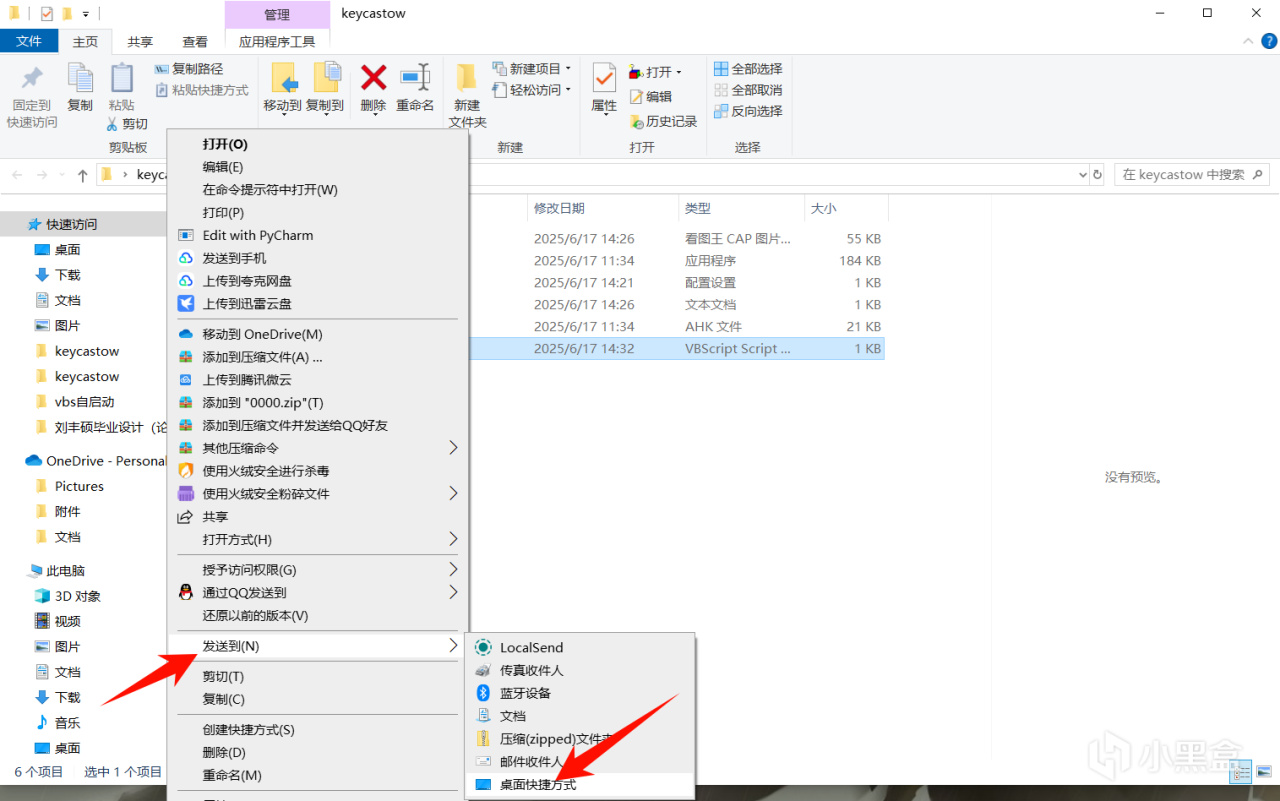Viewport: 1280px width, 801px height.
Task: Open the 发送到(N) submenu item
Action: pyautogui.click(x=317, y=646)
